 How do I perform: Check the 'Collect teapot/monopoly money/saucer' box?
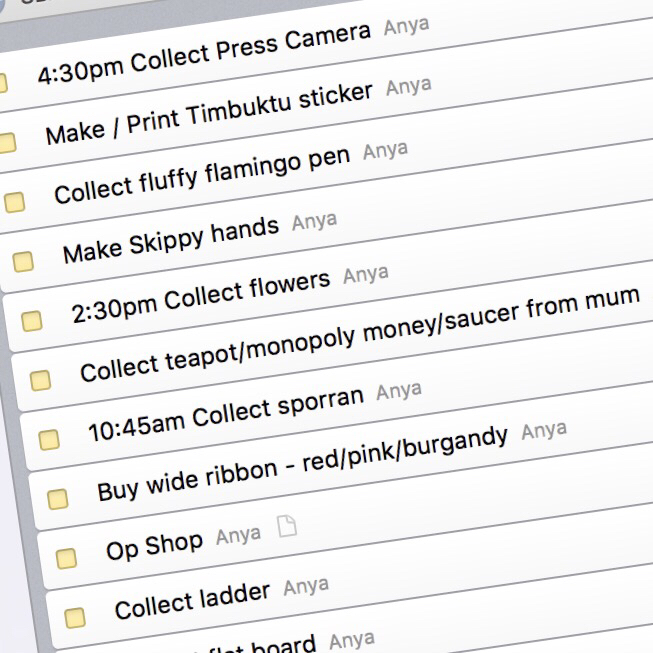point(40,380)
